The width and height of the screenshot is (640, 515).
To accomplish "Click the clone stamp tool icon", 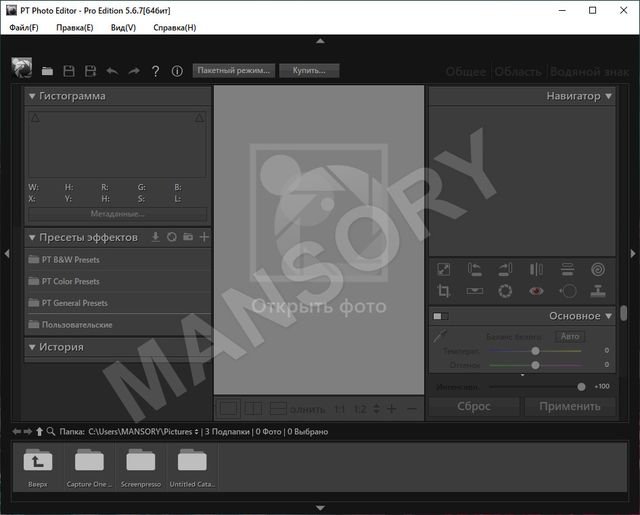I will coord(597,291).
